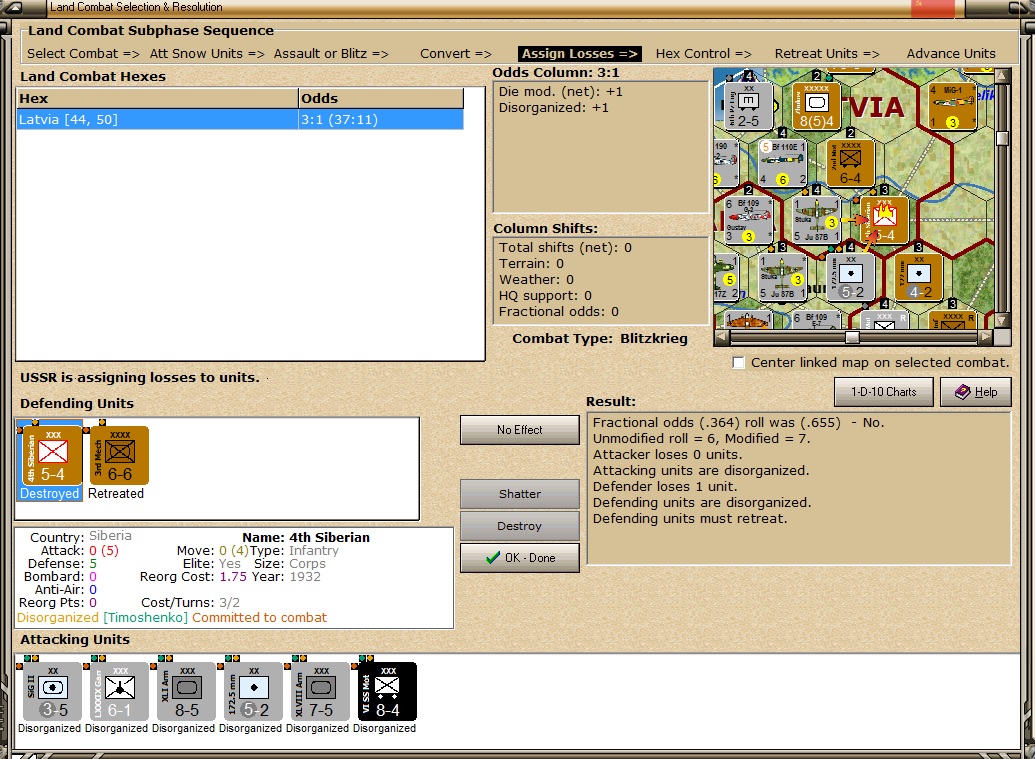The height and width of the screenshot is (759, 1035).
Task: Select the LXXXIX Garr 6-1 attacking unit
Action: [x=119, y=691]
